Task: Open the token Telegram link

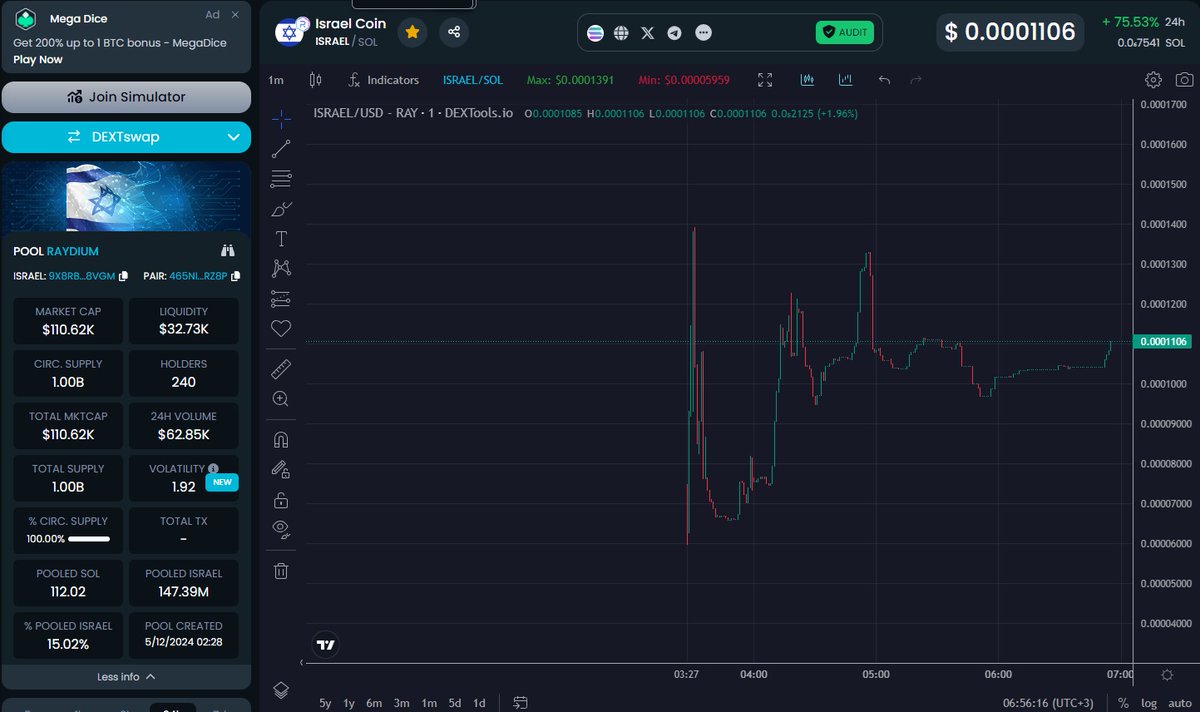Action: click(x=675, y=33)
